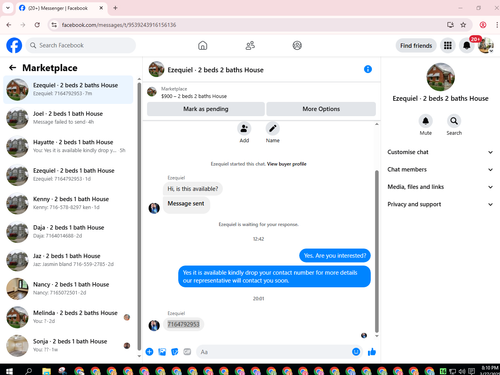The height and width of the screenshot is (375, 500).
Task: Open Windows taskbar search
Action: [x=29, y=371]
